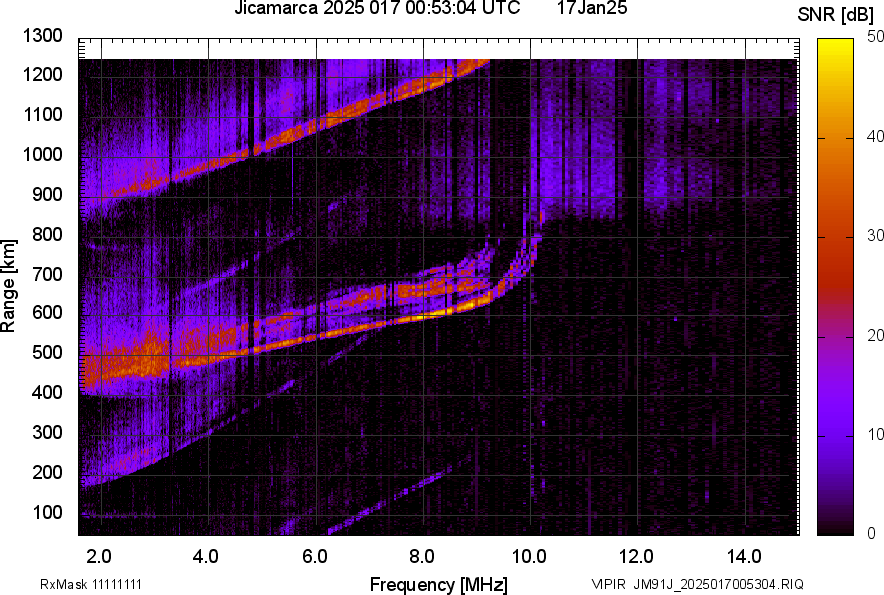
Task: Click the Frequency [MHz] axis label
Action: (438, 584)
